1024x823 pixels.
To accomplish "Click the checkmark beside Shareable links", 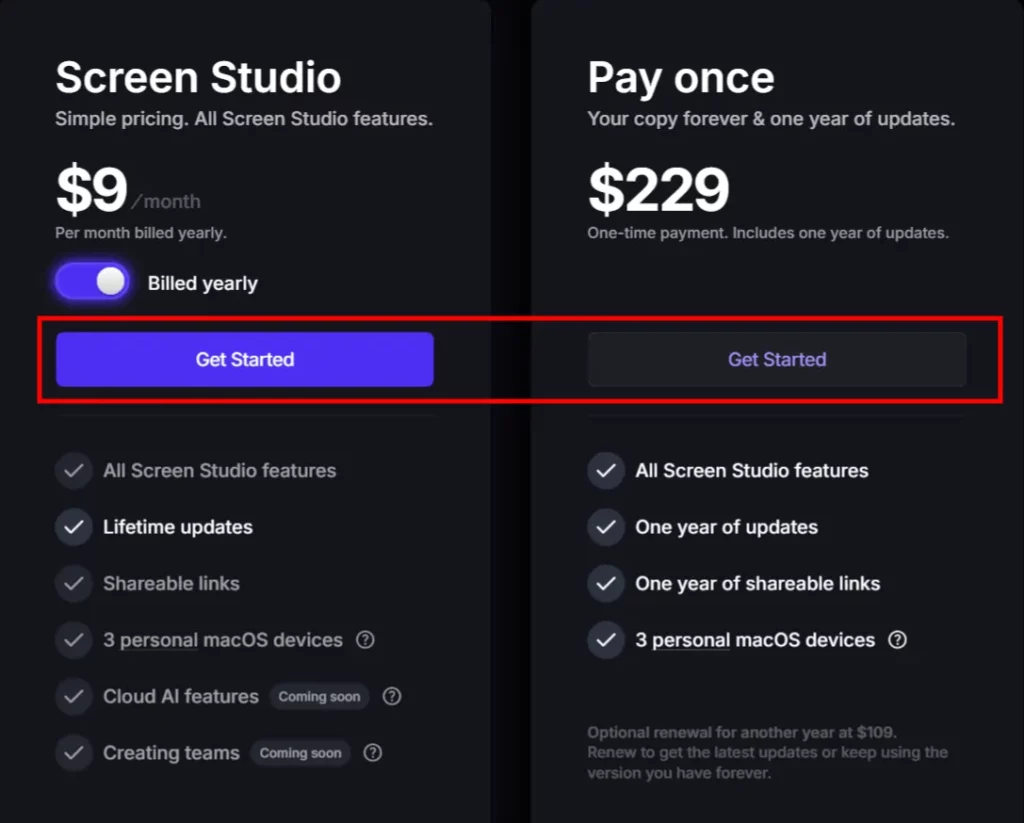I will tap(74, 583).
